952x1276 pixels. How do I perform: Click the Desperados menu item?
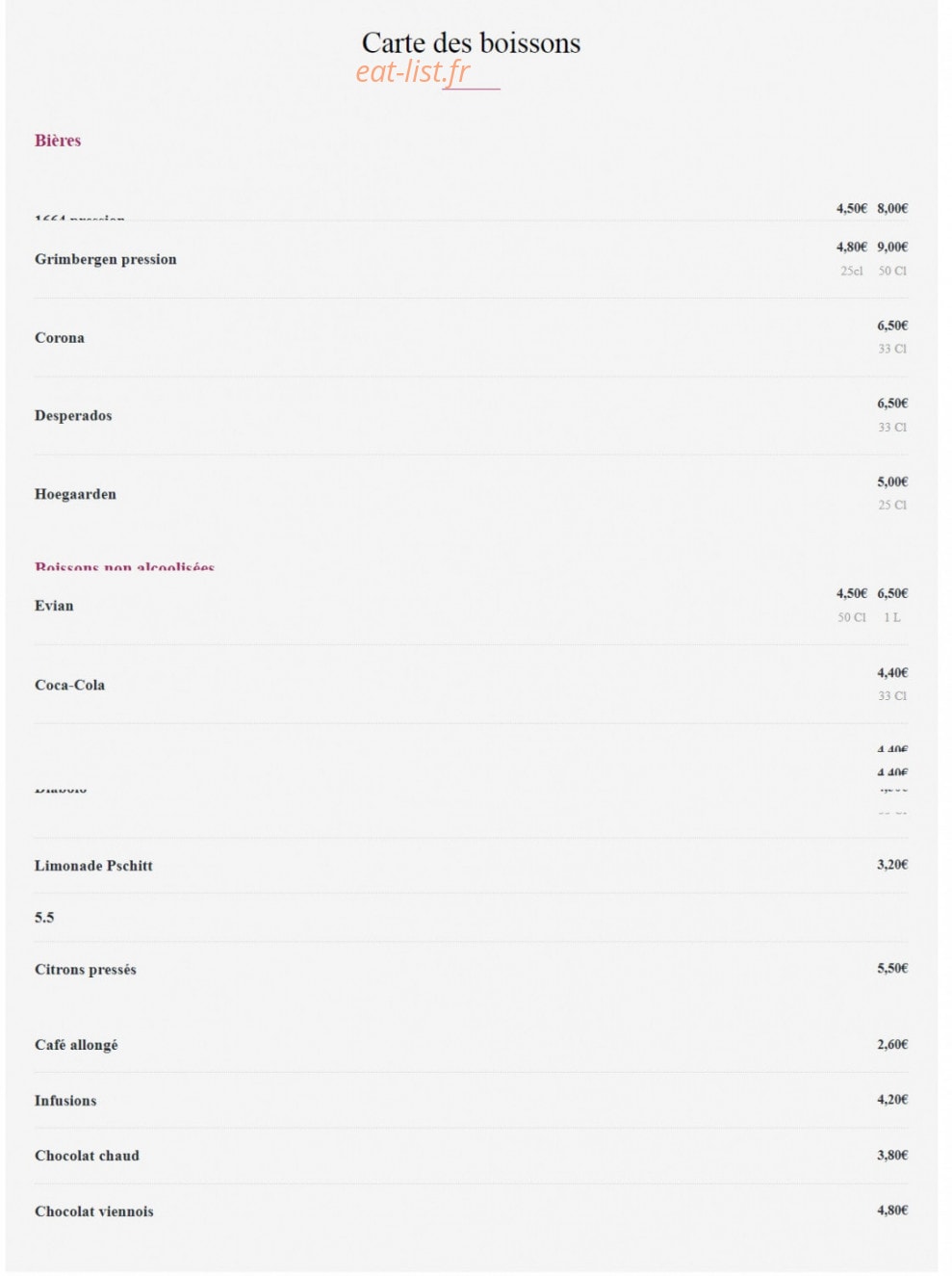(x=73, y=416)
